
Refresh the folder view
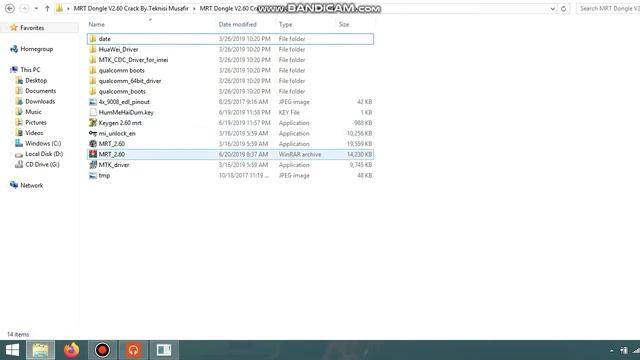564,9
